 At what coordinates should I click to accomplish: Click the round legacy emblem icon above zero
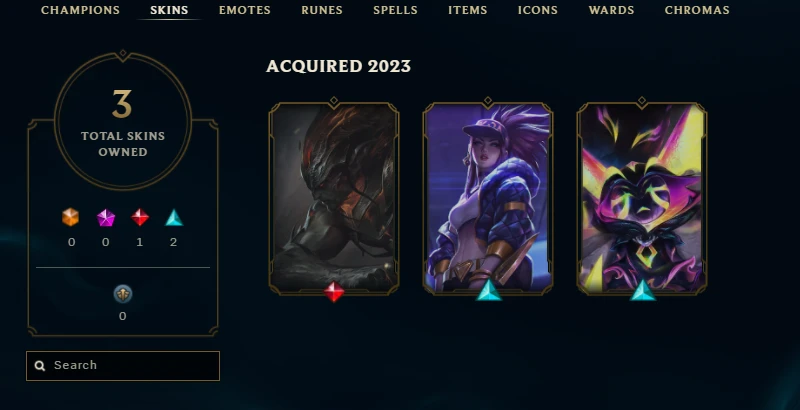122,294
